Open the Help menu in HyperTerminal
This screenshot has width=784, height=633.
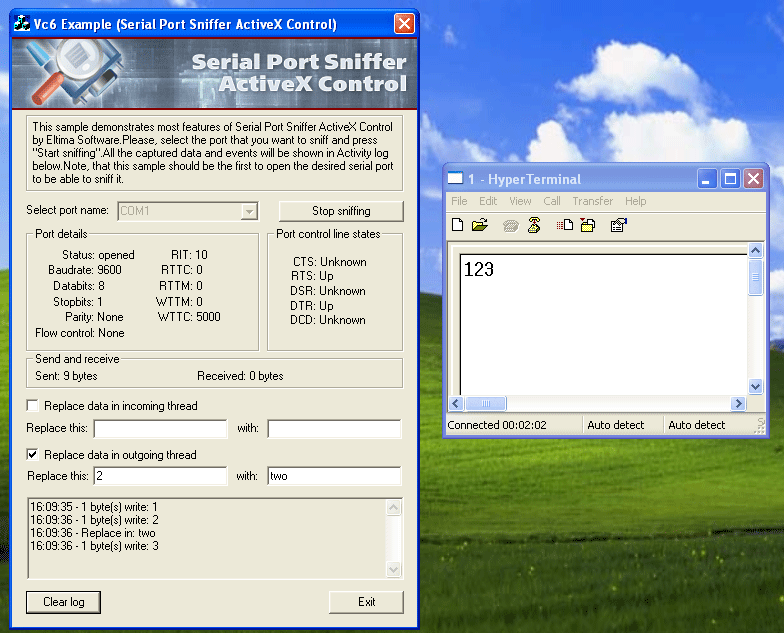(636, 201)
